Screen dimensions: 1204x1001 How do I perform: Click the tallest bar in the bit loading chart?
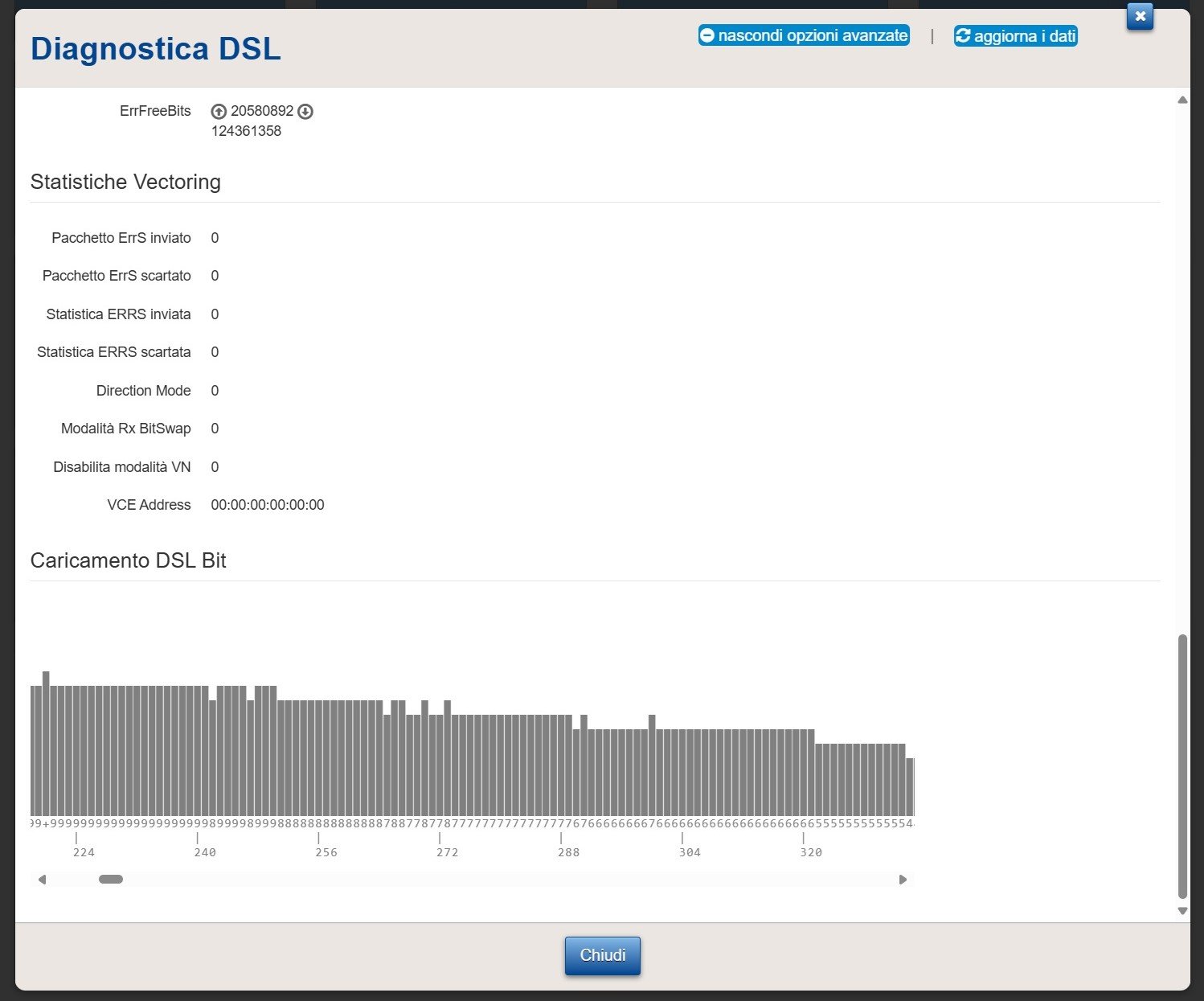pyautogui.click(x=46, y=744)
